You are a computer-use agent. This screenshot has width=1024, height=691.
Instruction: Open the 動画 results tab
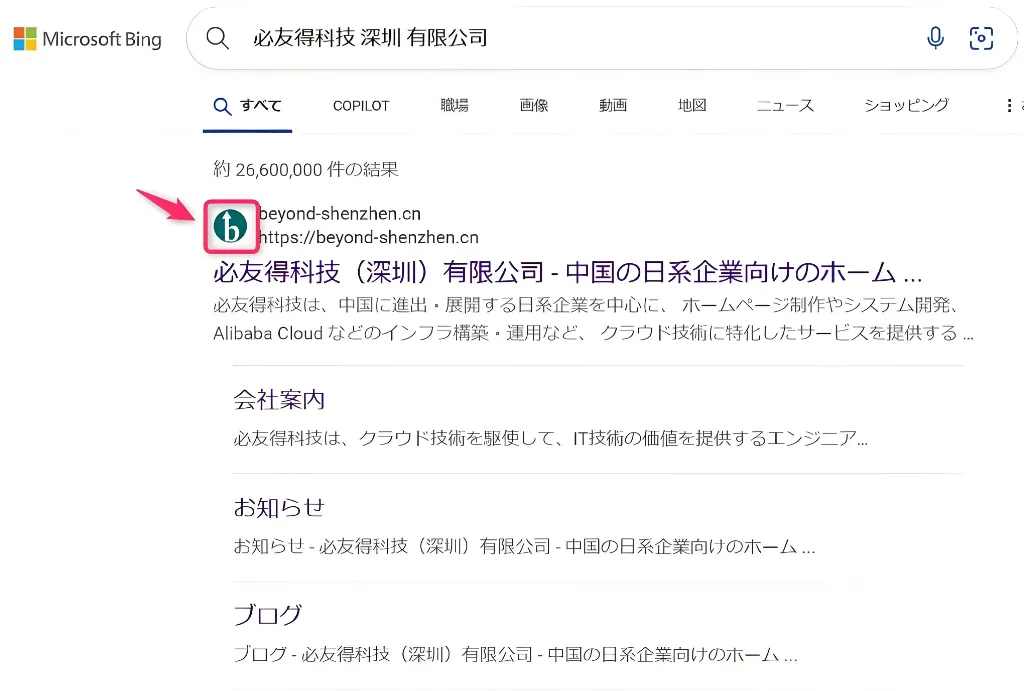click(613, 105)
